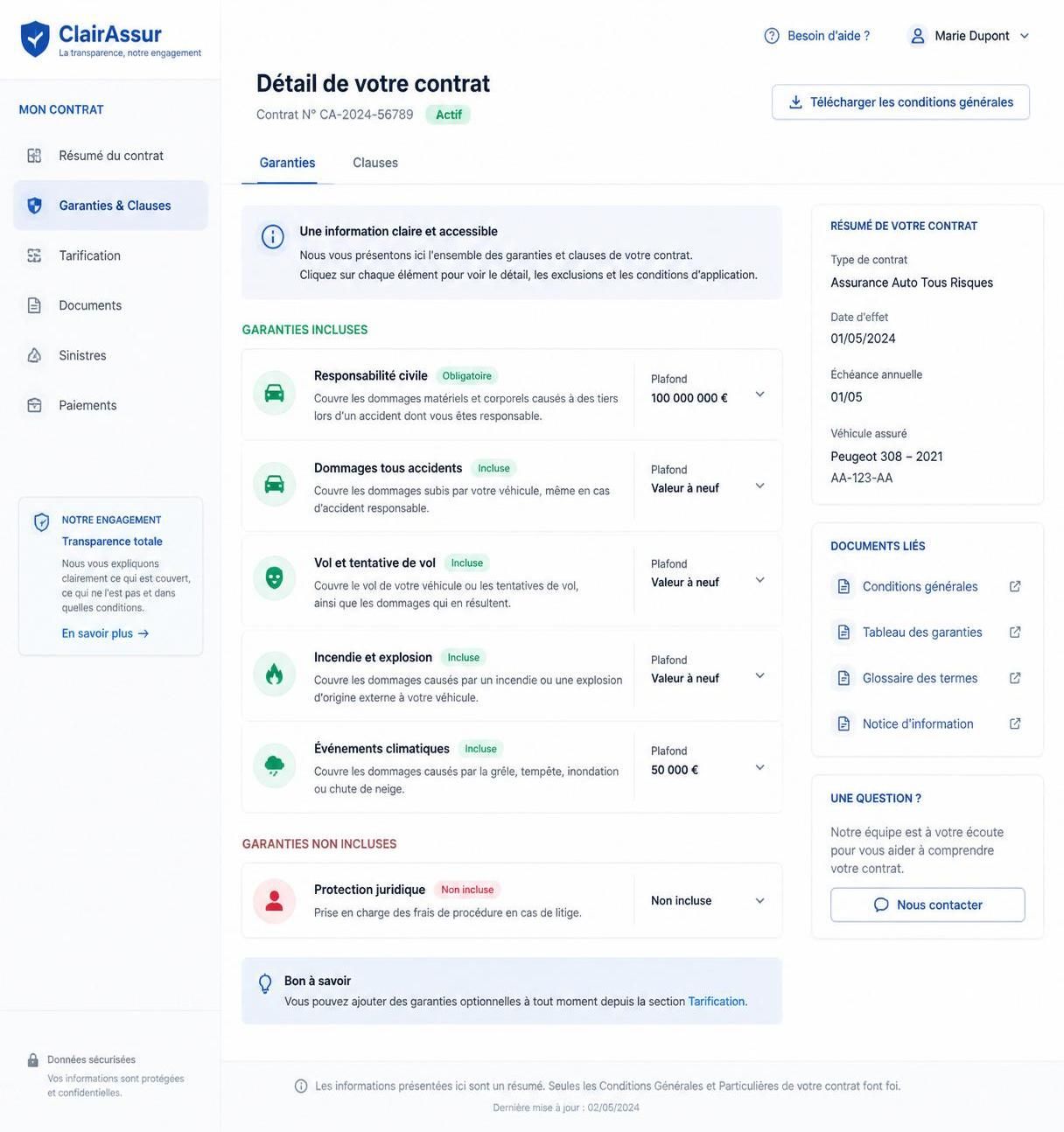Expand the Protection juridique details
Screen dimensions: 1064x1132
pos(759,901)
